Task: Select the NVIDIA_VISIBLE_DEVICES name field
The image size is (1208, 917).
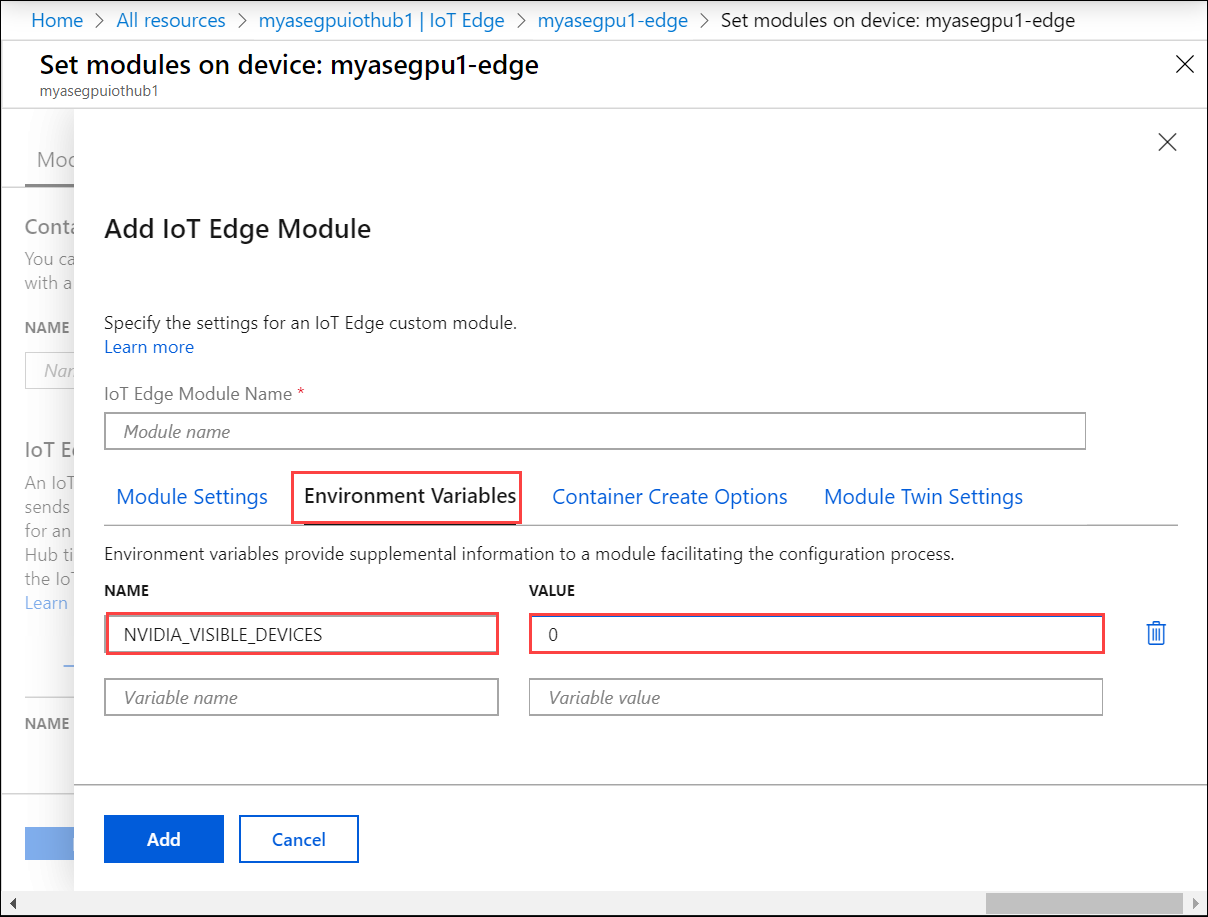Action: coord(301,633)
